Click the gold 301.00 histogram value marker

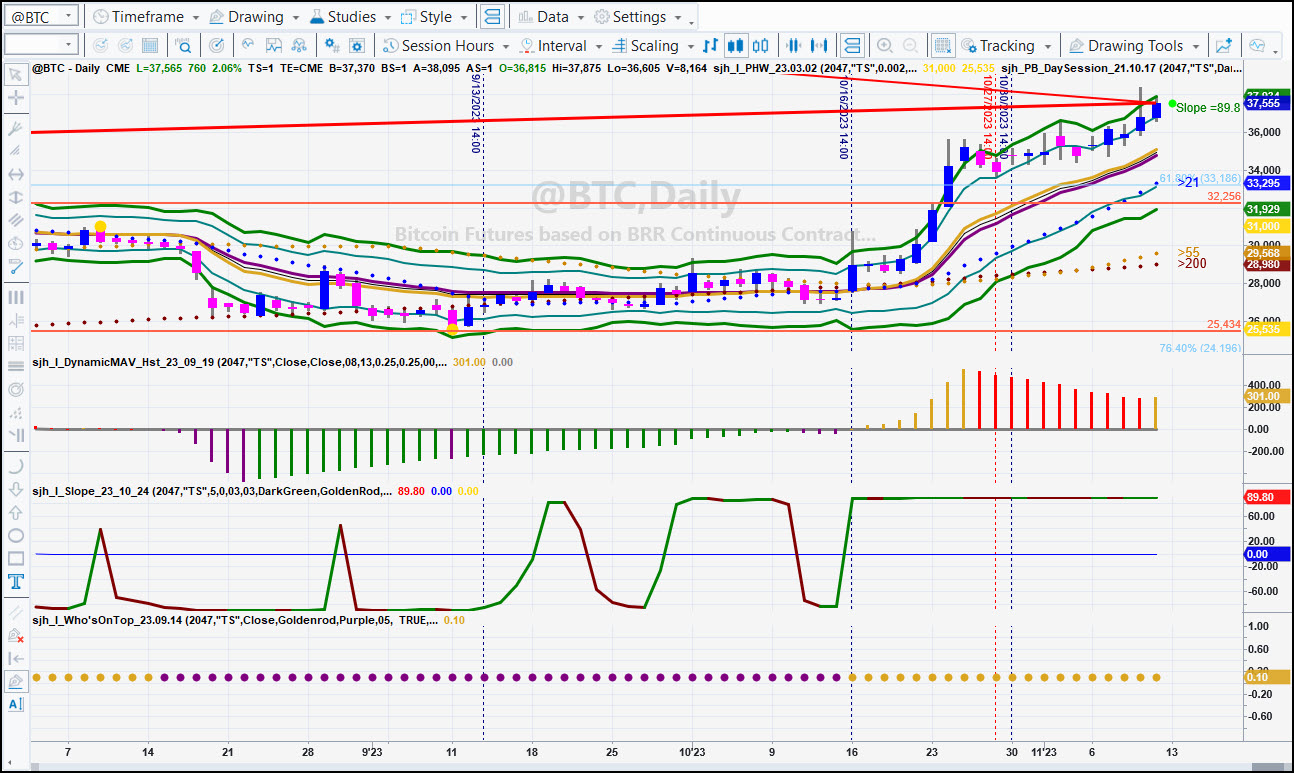(1265, 396)
